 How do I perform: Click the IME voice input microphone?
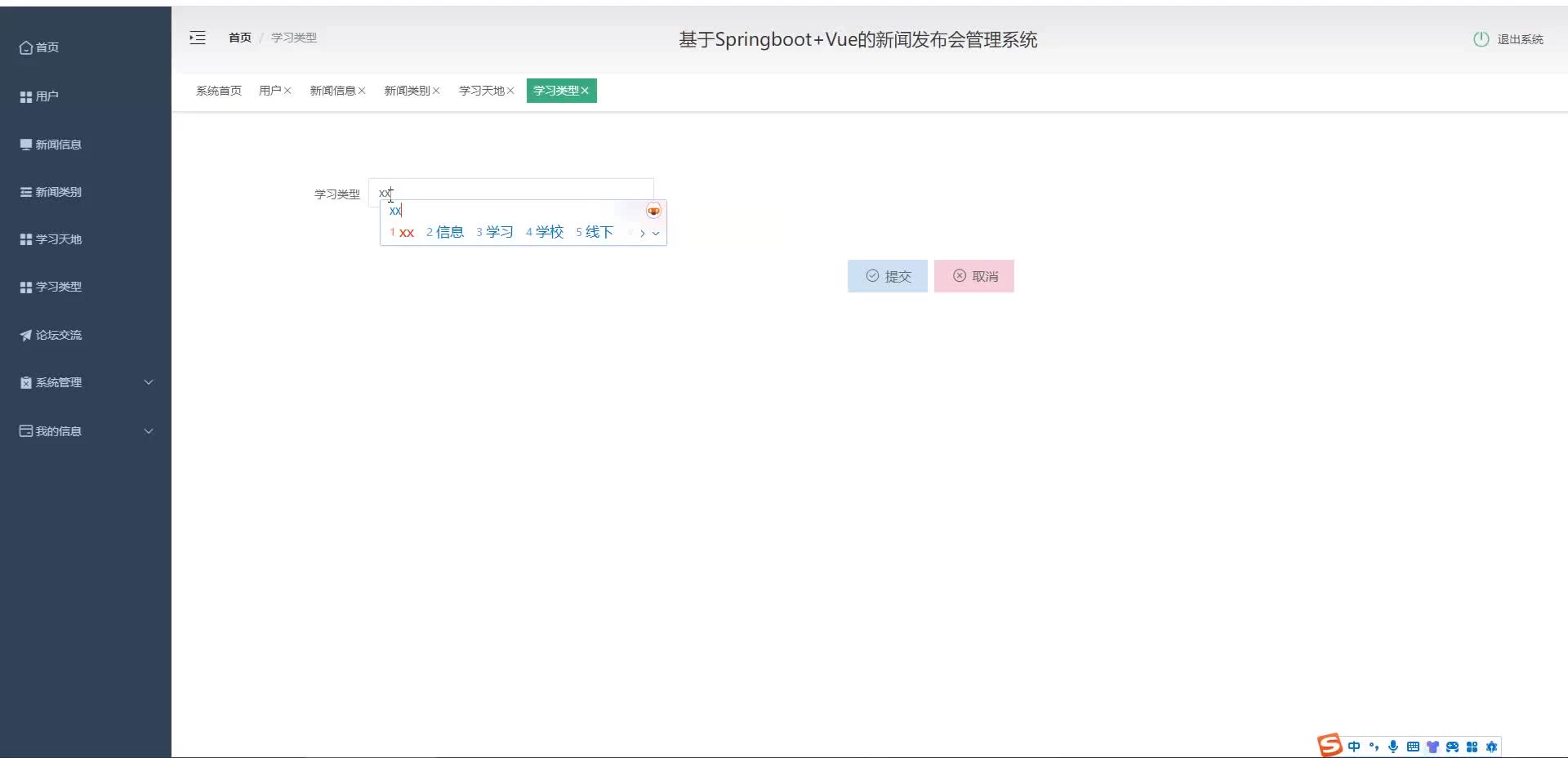[1393, 747]
